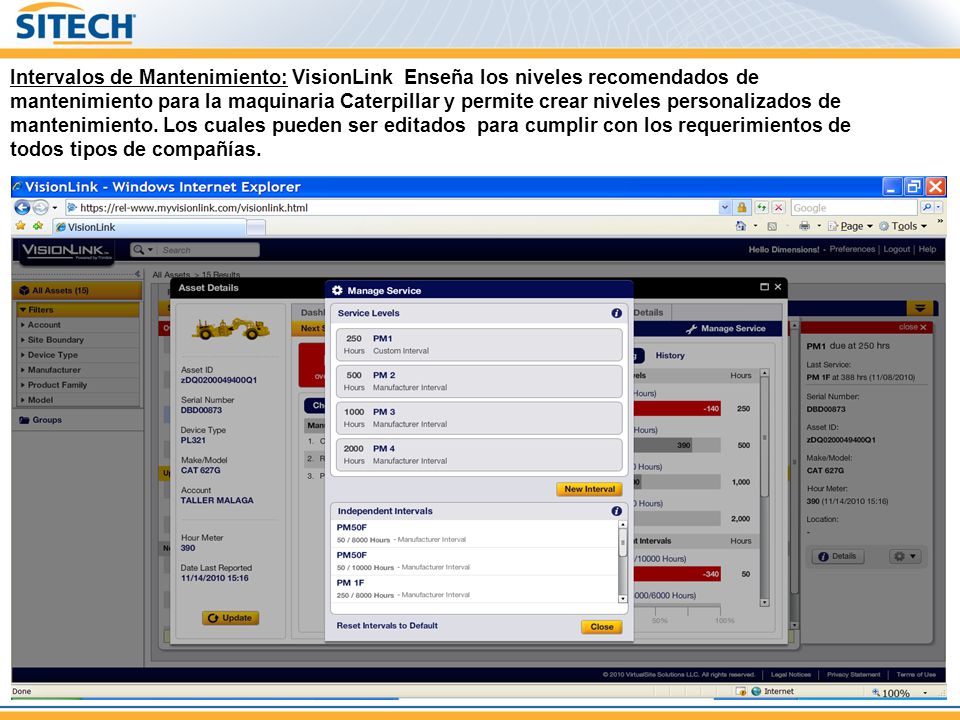The width and height of the screenshot is (960, 720).
Task: Click the yellow collapse arrow above alert panel
Action: 920,308
